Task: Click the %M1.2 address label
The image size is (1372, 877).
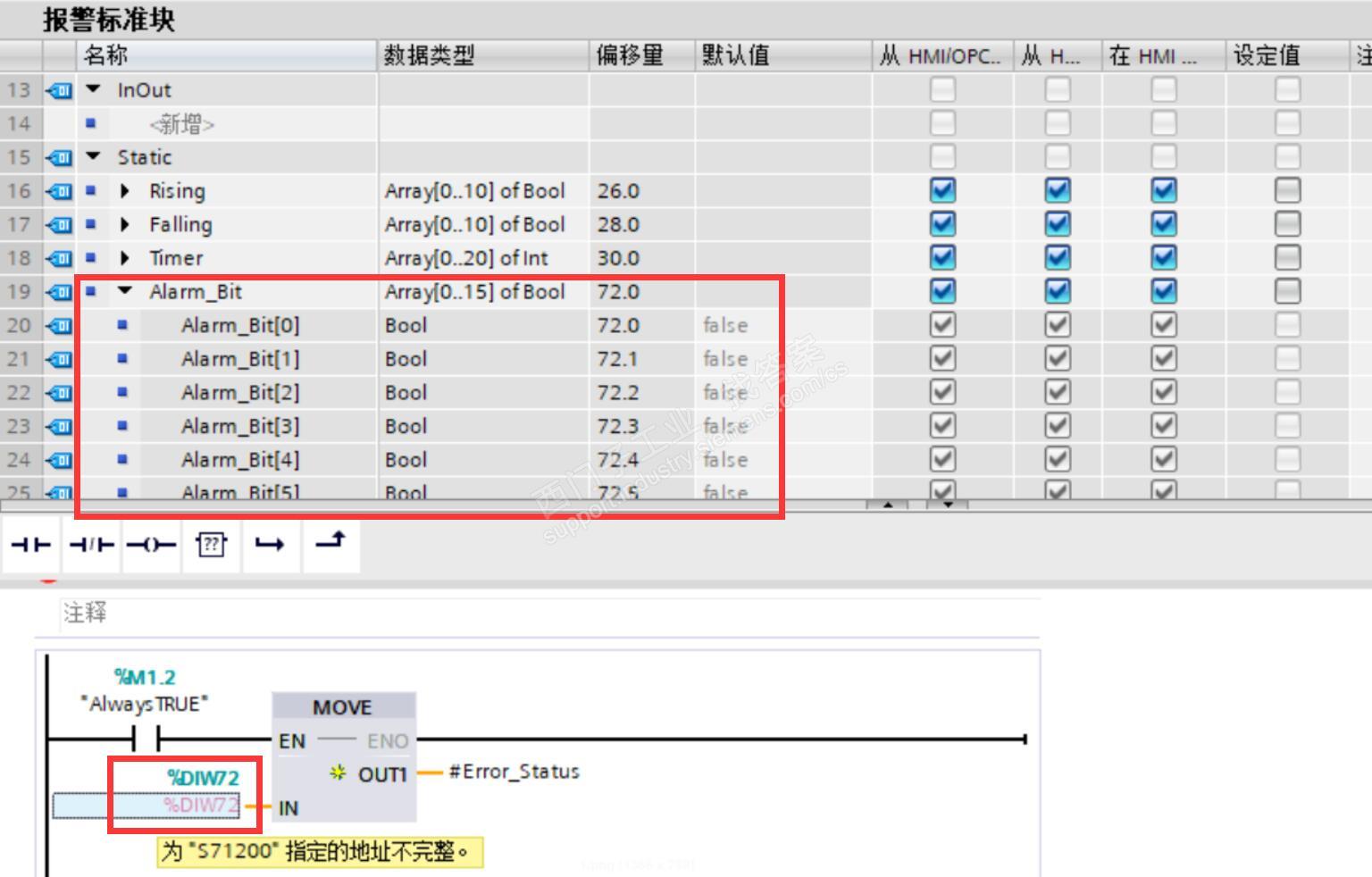Action: [145, 677]
